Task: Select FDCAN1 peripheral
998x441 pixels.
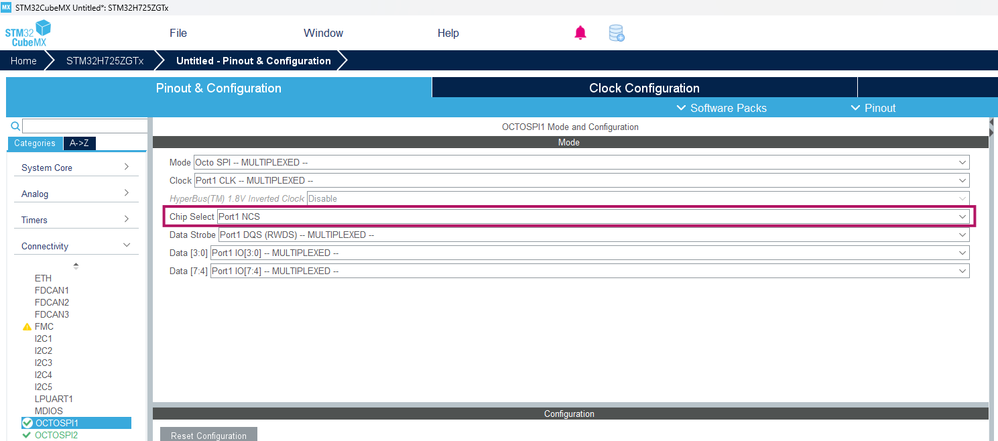Action: [x=52, y=290]
